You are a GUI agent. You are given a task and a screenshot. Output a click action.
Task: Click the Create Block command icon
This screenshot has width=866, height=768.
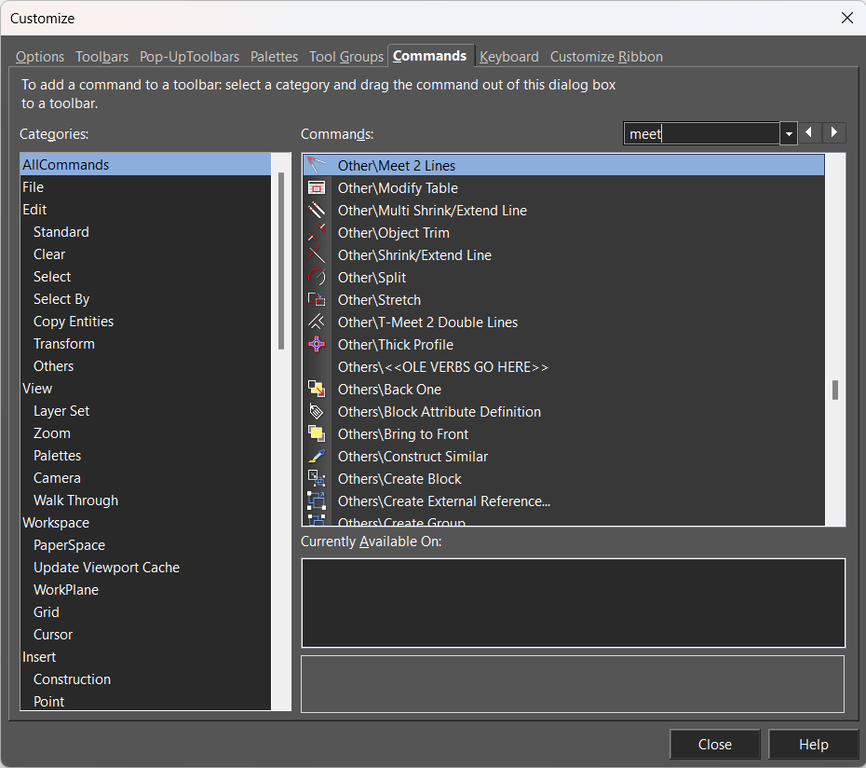[x=317, y=479]
